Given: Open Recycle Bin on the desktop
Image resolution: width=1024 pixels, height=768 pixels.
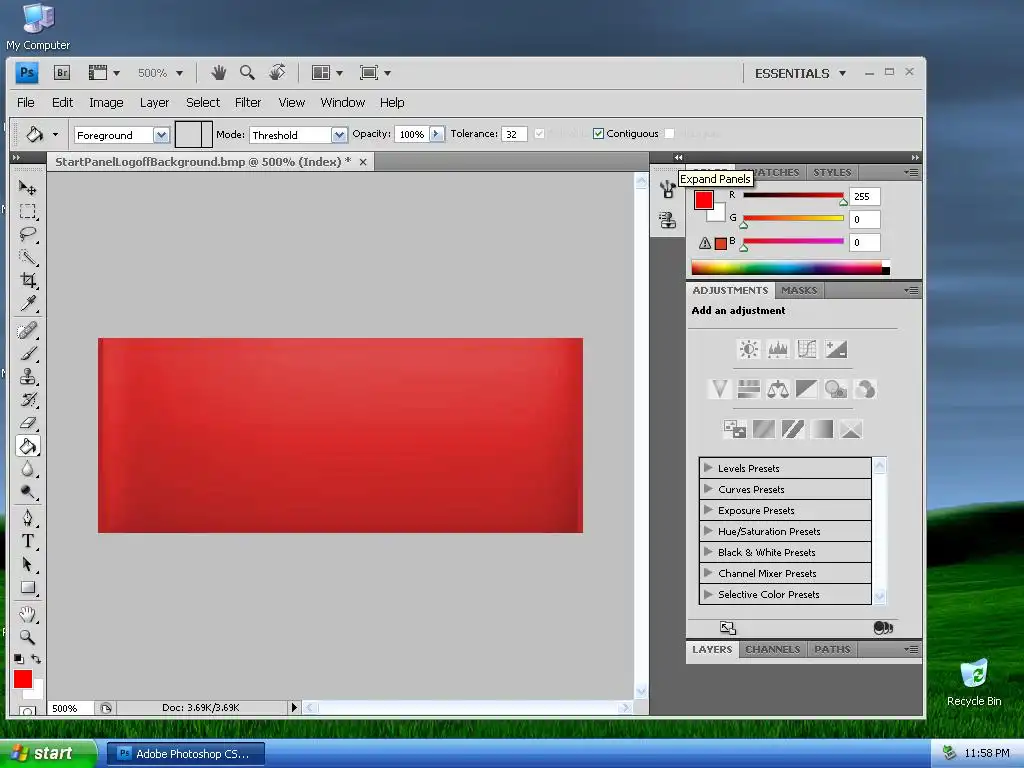Looking at the screenshot, I should coord(974,682).
